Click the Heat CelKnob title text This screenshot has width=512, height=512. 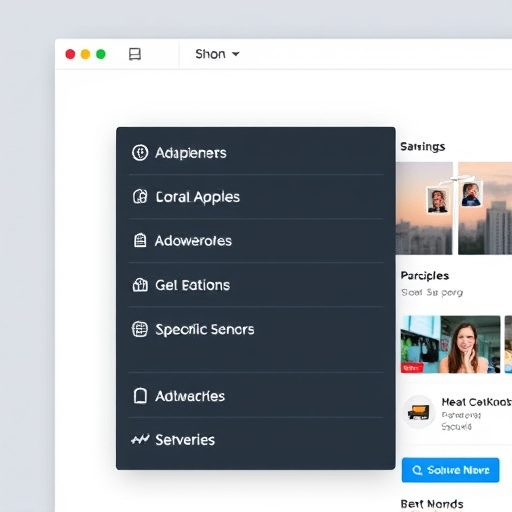(476, 402)
